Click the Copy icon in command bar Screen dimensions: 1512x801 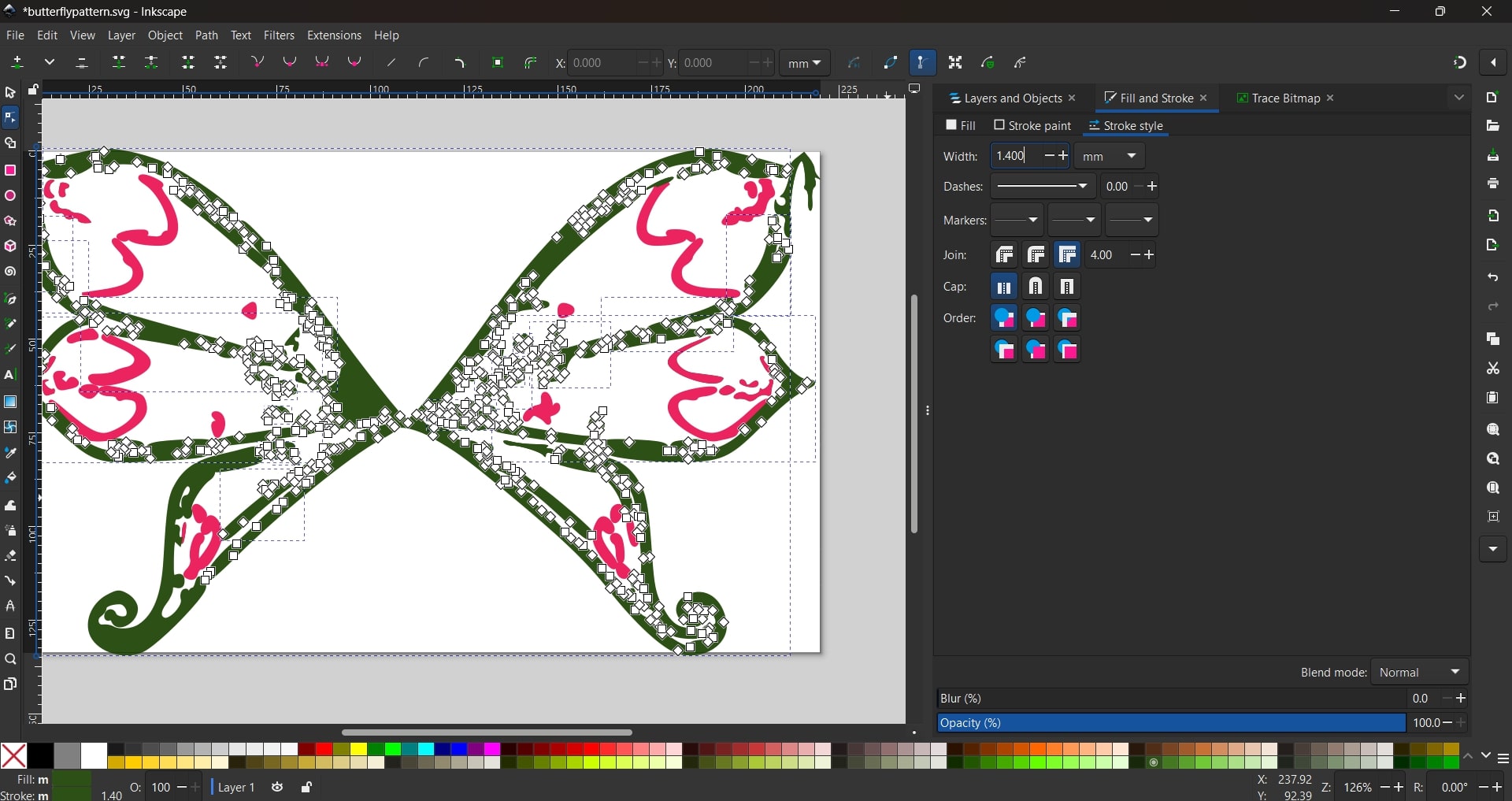tap(1493, 339)
